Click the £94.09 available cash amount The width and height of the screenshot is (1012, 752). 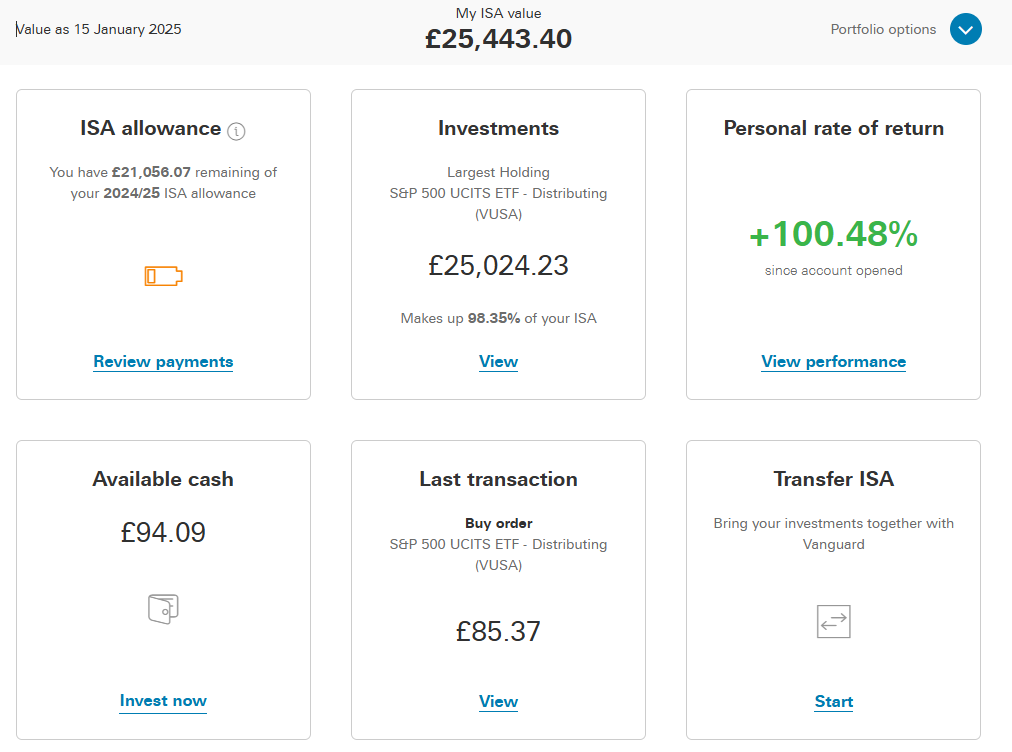point(163,533)
